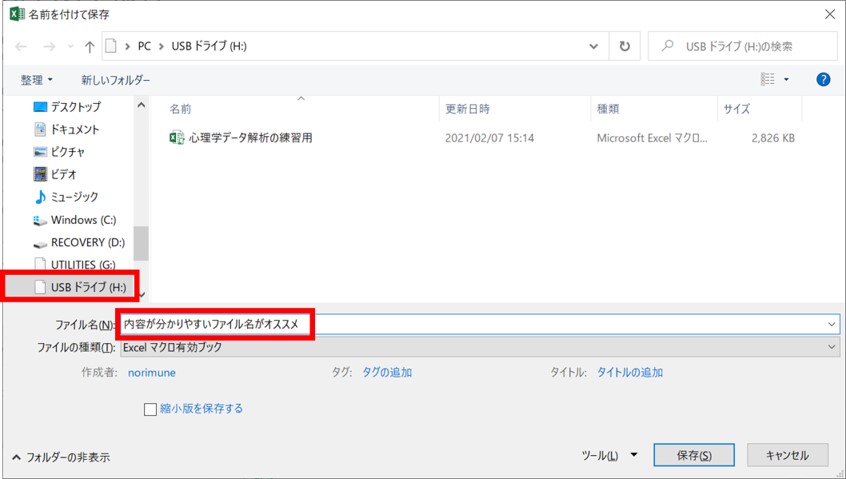Open the ファイル名 history dropdown arrow

coord(831,324)
